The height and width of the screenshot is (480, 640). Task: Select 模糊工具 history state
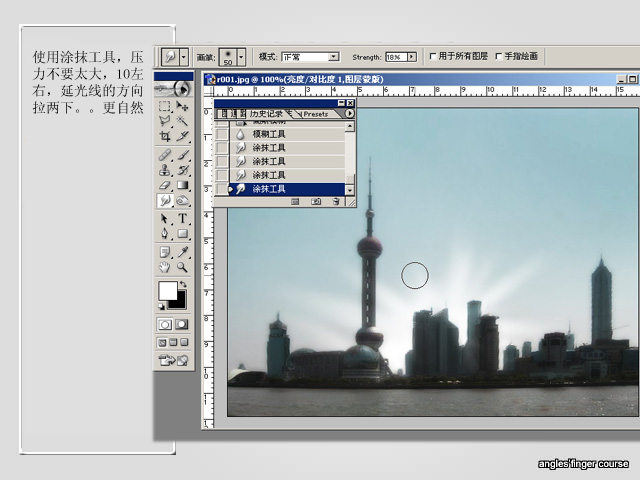(288, 134)
